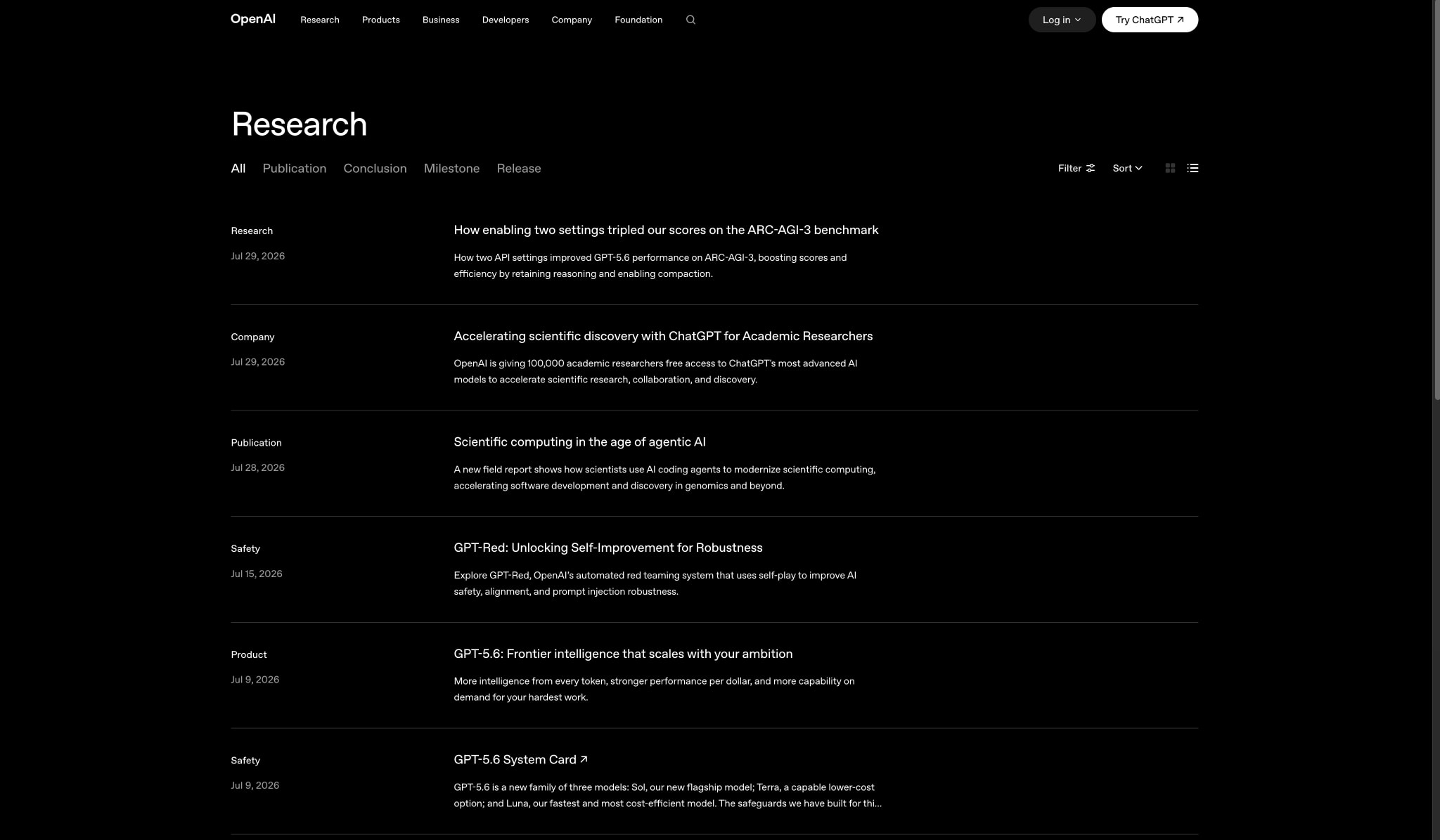Image resolution: width=1440 pixels, height=840 pixels.
Task: Click the page vertical scrollbar thumb
Action: coord(1436,200)
